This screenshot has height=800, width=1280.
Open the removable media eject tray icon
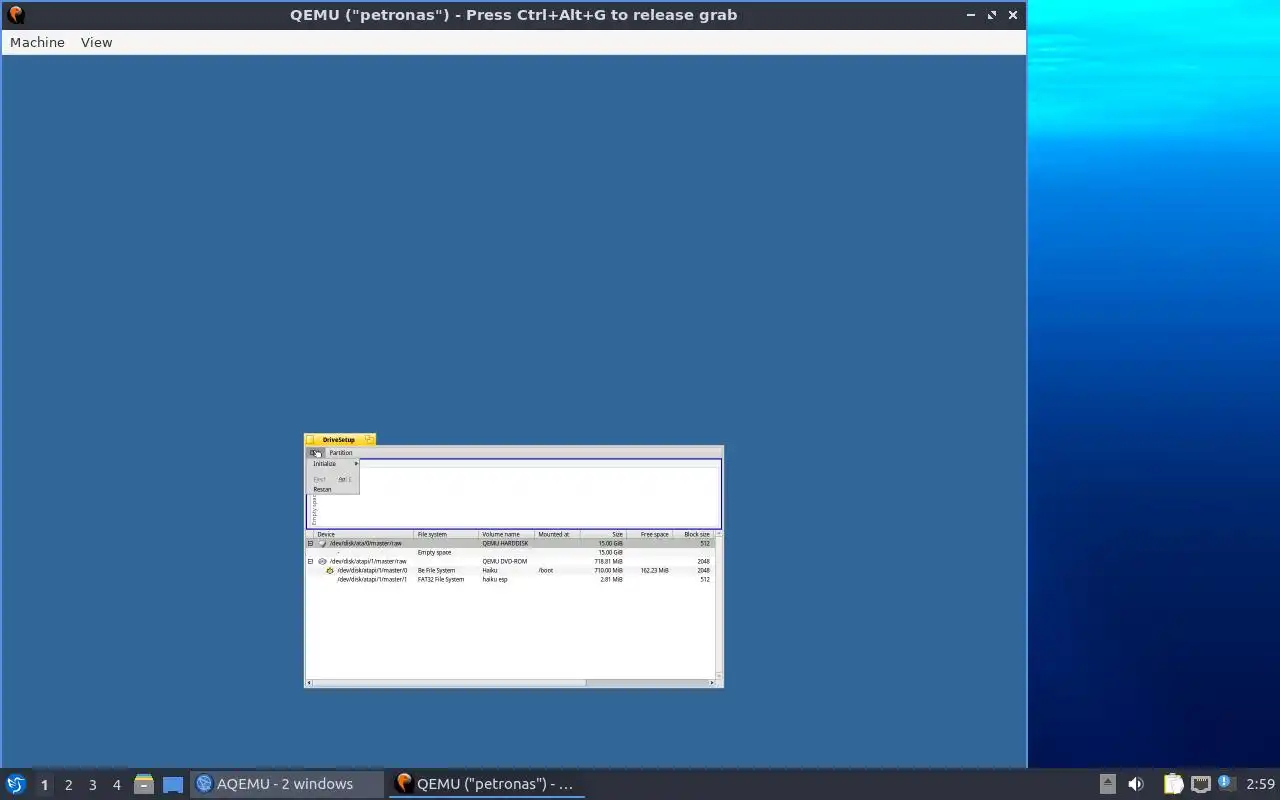click(1107, 784)
